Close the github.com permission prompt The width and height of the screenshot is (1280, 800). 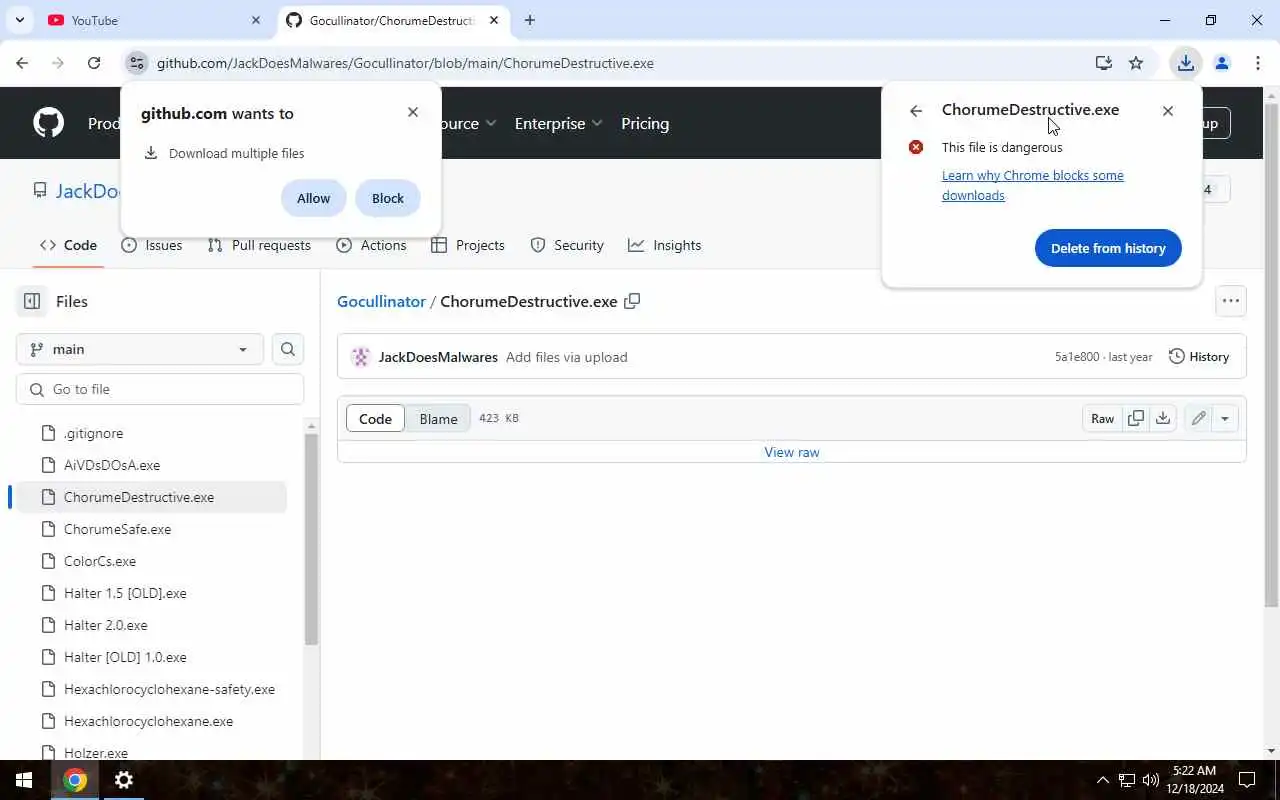tap(413, 112)
